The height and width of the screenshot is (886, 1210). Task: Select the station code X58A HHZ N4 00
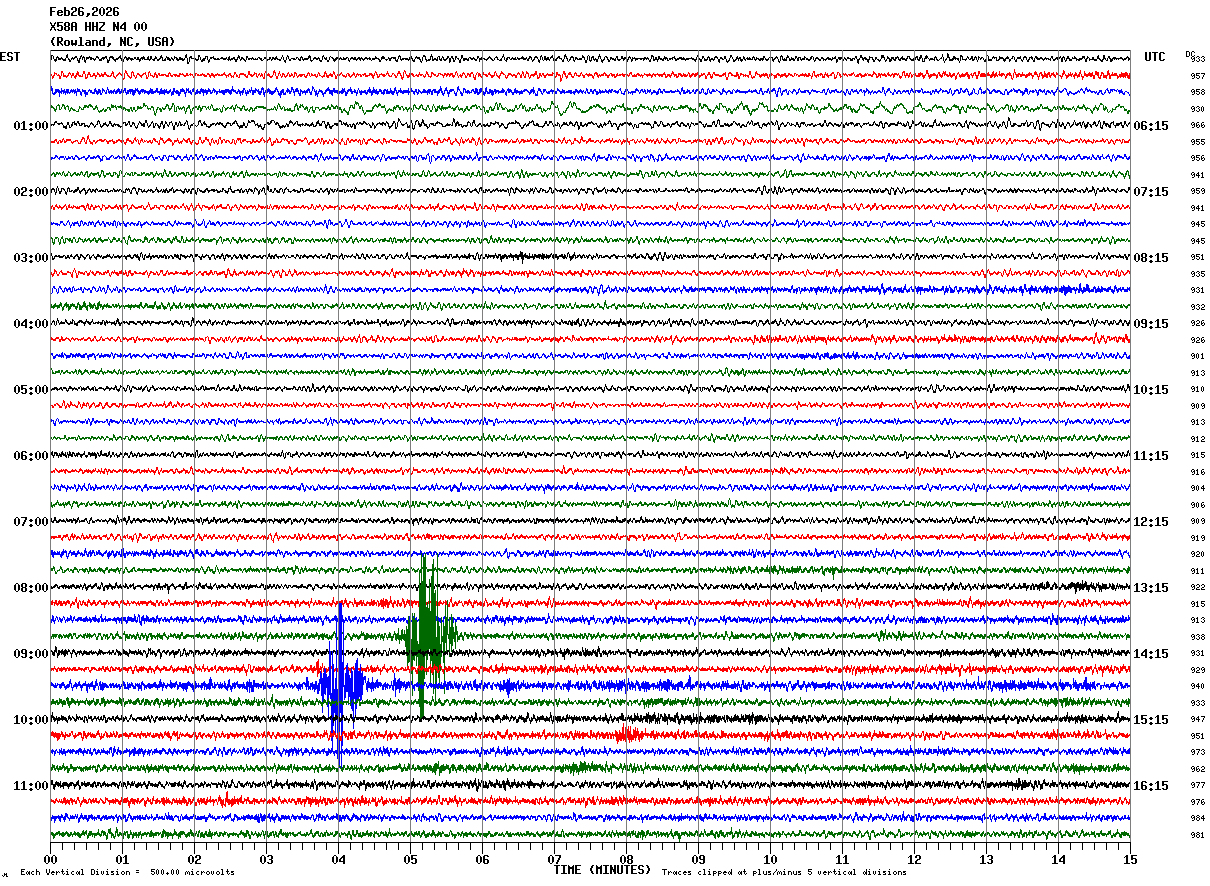click(98, 27)
